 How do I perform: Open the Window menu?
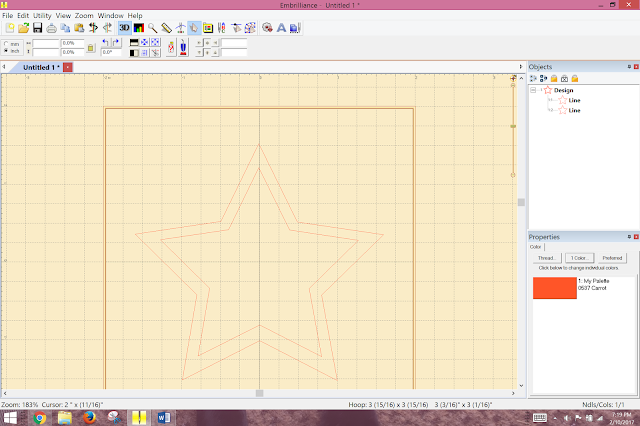(111, 16)
